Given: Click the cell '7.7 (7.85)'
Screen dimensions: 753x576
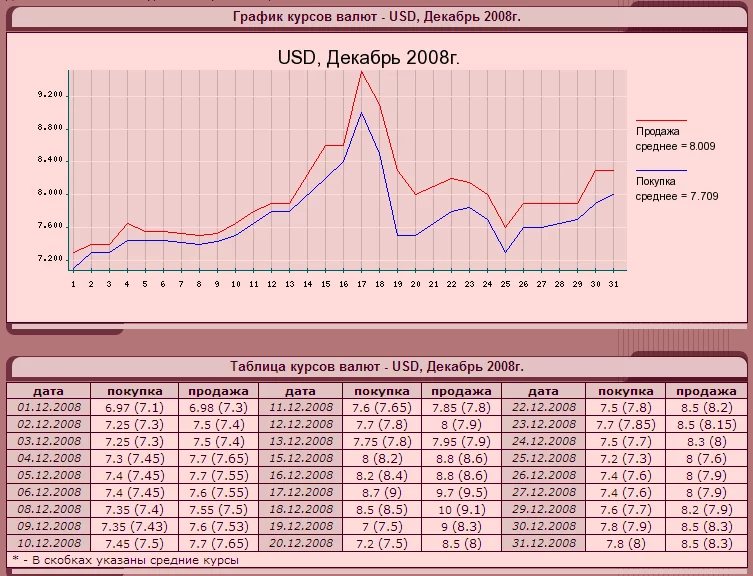Looking at the screenshot, I should [625, 424].
